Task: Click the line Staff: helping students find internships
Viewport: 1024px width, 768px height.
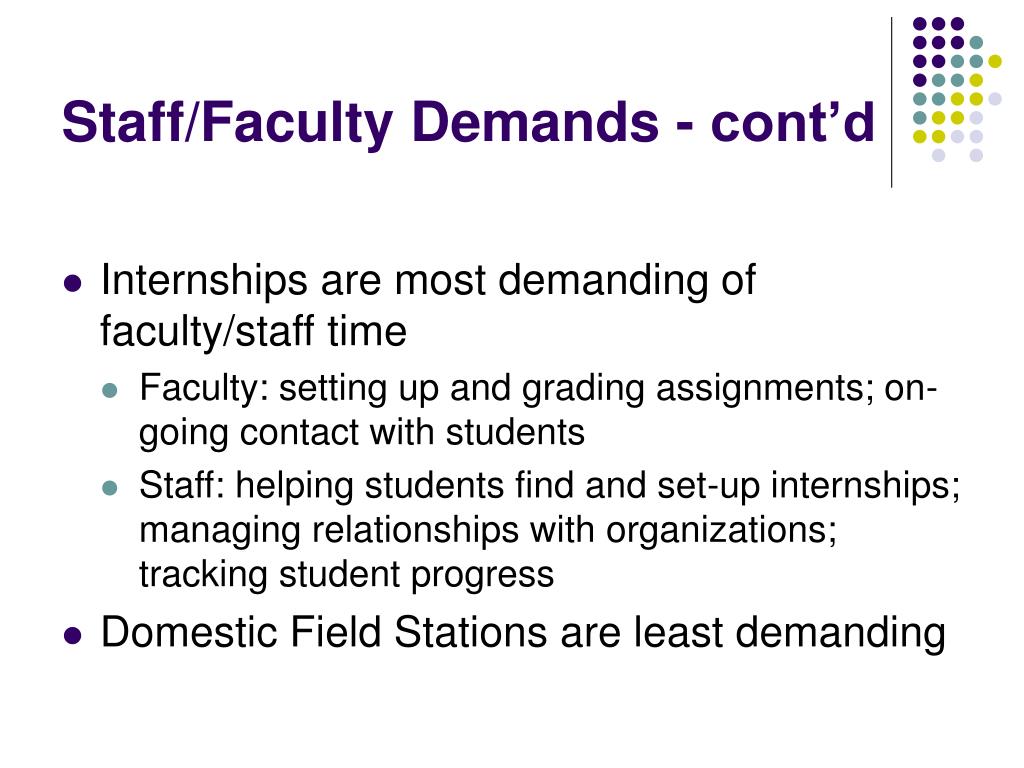Action: 549,487
